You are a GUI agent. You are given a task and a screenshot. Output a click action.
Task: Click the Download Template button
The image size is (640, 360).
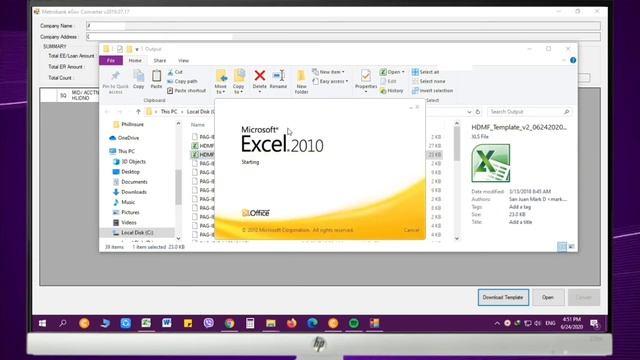tap(503, 297)
